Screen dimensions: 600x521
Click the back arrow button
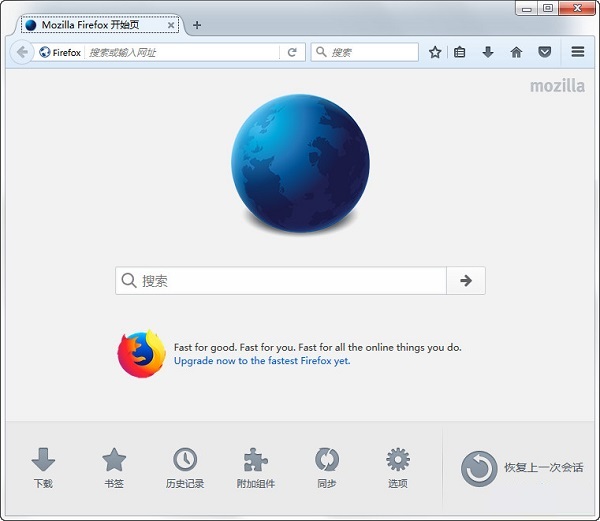22,52
